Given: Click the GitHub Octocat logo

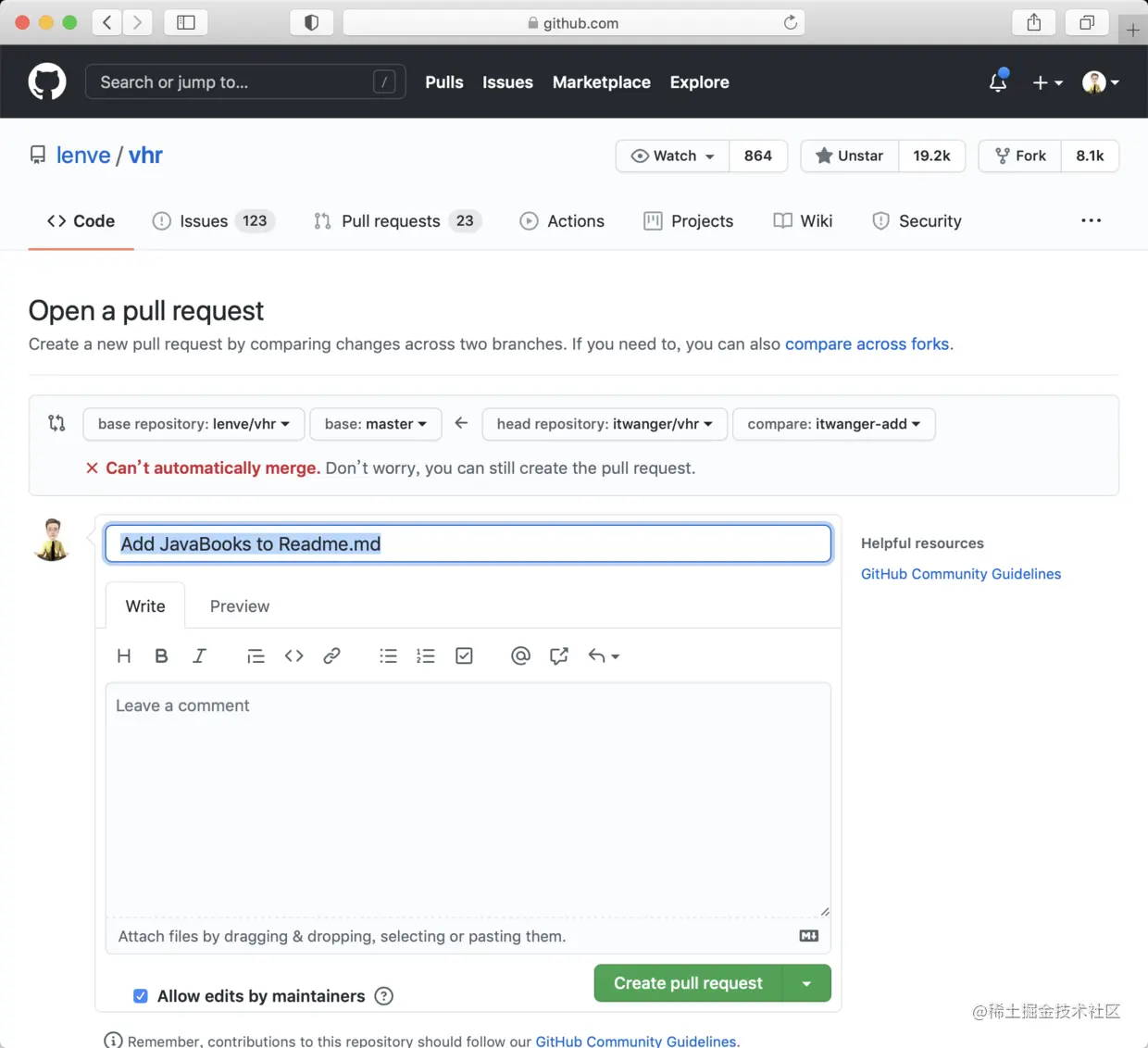Looking at the screenshot, I should 47,81.
